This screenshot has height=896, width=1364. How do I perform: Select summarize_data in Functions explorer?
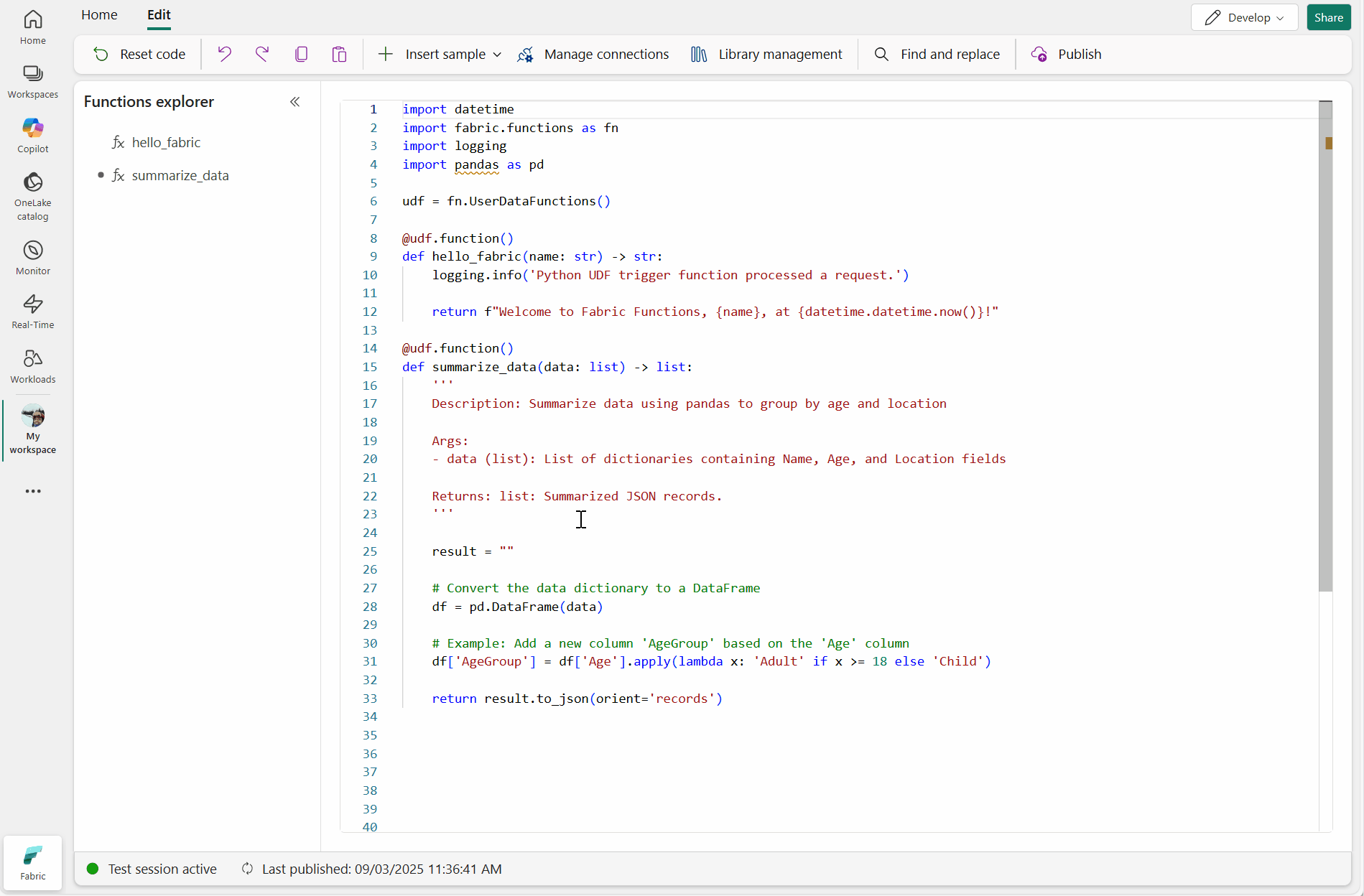[x=180, y=176]
